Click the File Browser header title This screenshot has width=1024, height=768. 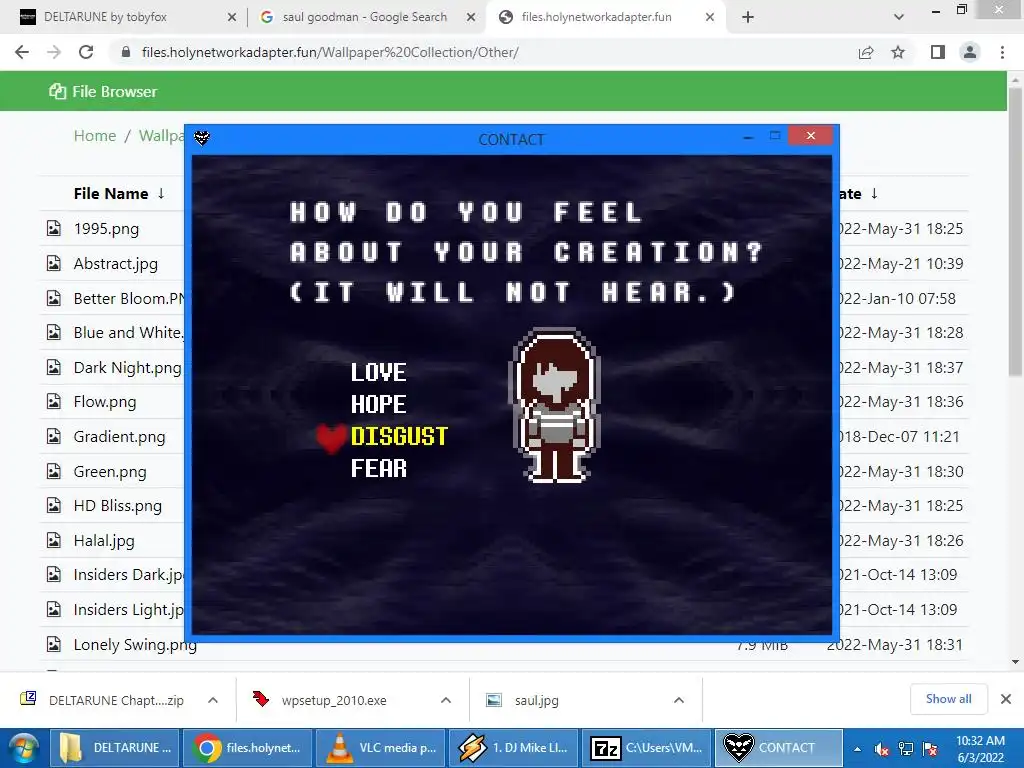(115, 91)
